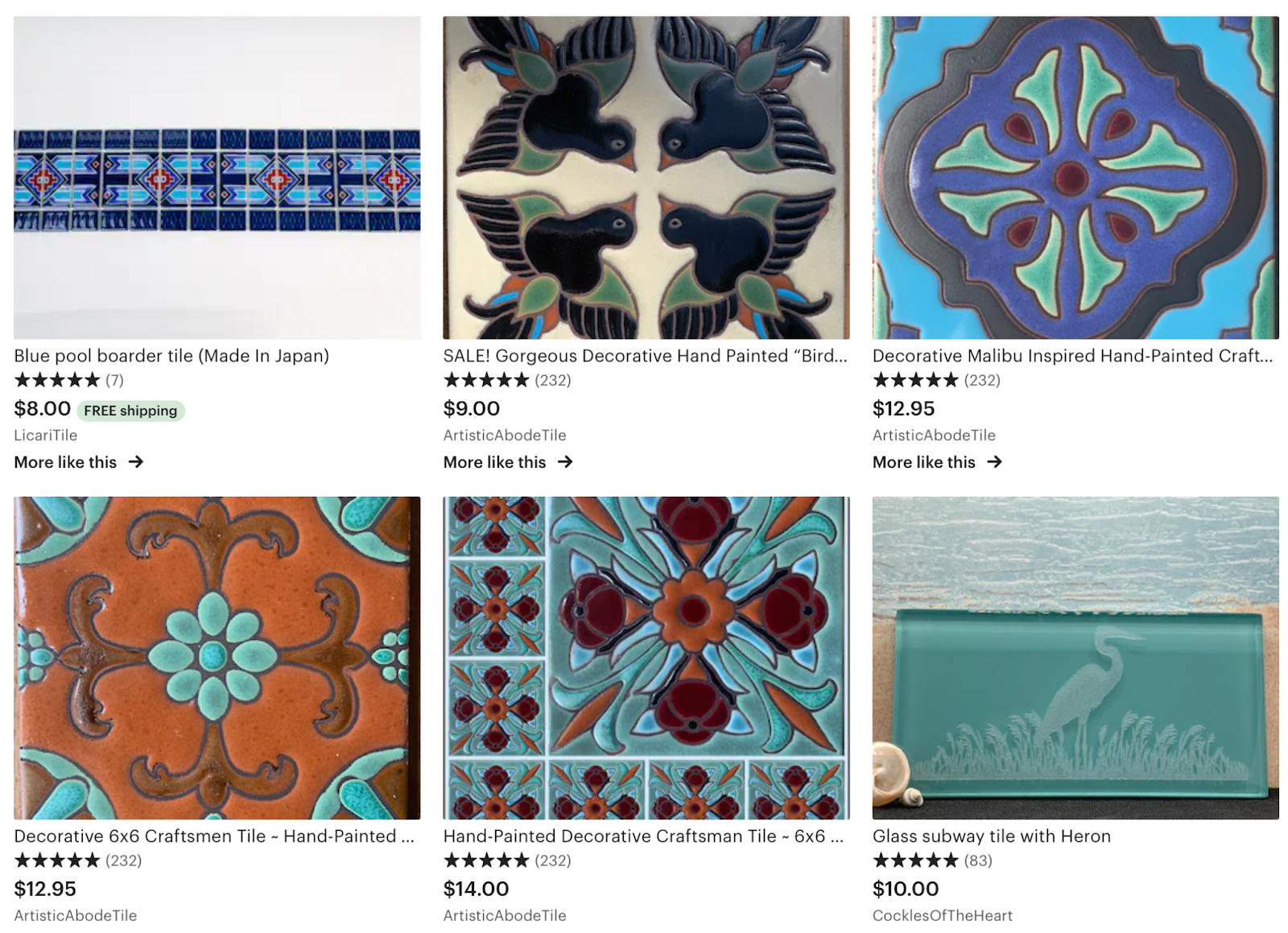The width and height of the screenshot is (1288, 933).
Task: Click the FREE shipping badge
Action: pos(130,411)
